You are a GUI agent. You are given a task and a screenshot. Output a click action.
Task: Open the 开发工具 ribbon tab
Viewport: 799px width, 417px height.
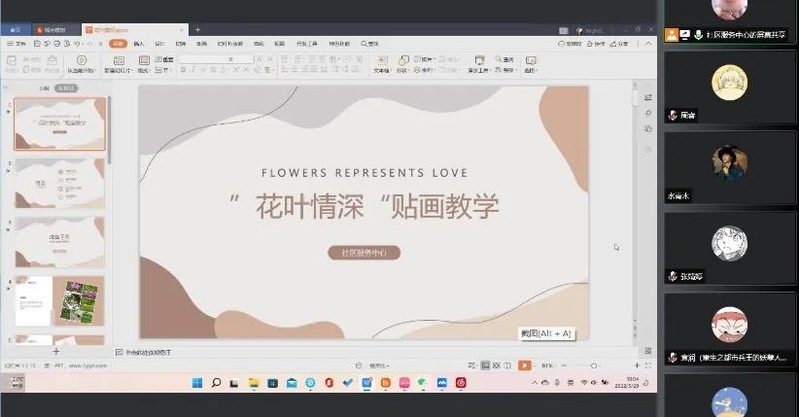(307, 44)
